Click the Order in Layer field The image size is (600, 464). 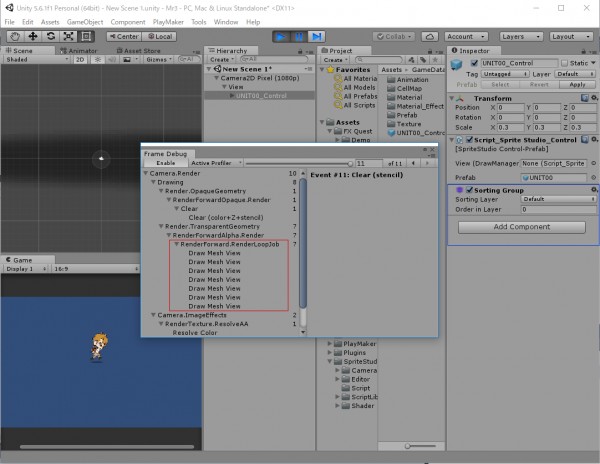(557, 210)
